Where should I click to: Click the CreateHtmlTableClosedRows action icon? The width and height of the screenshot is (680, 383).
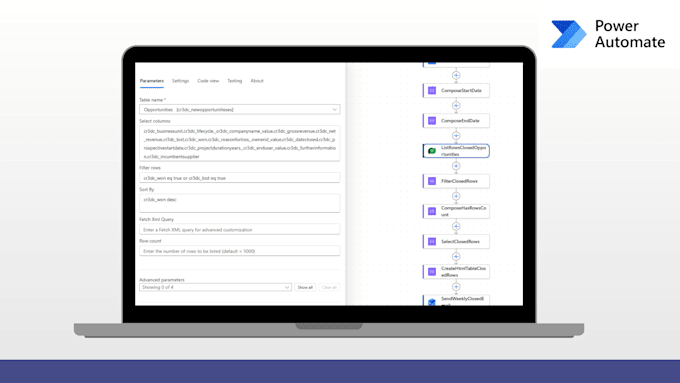(x=432, y=272)
